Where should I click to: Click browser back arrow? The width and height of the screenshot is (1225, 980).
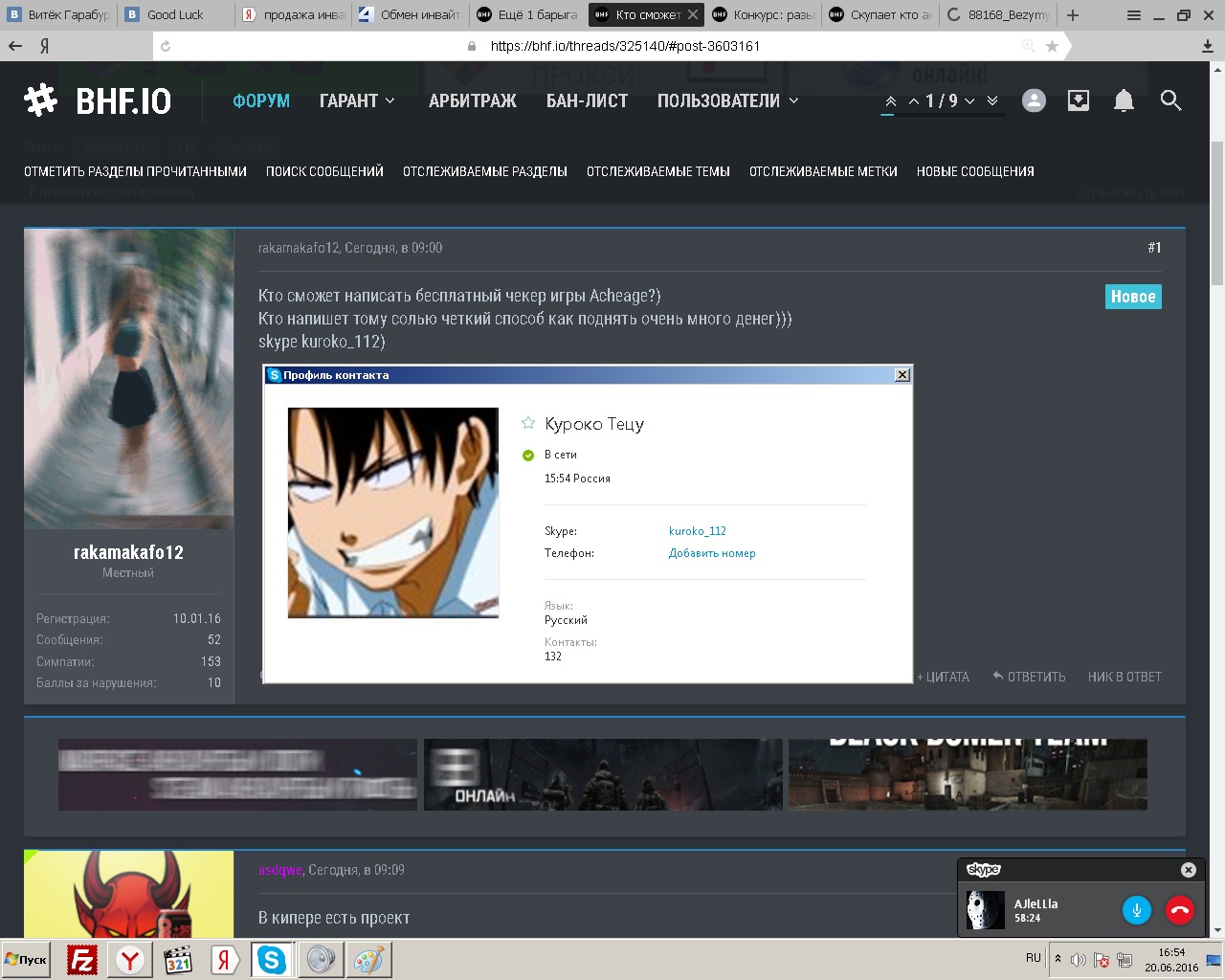pyautogui.click(x=15, y=46)
